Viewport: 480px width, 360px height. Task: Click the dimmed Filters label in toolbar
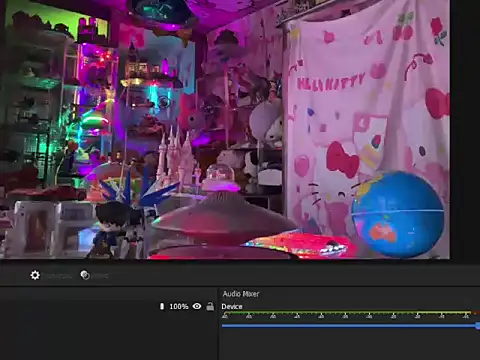click(100, 276)
